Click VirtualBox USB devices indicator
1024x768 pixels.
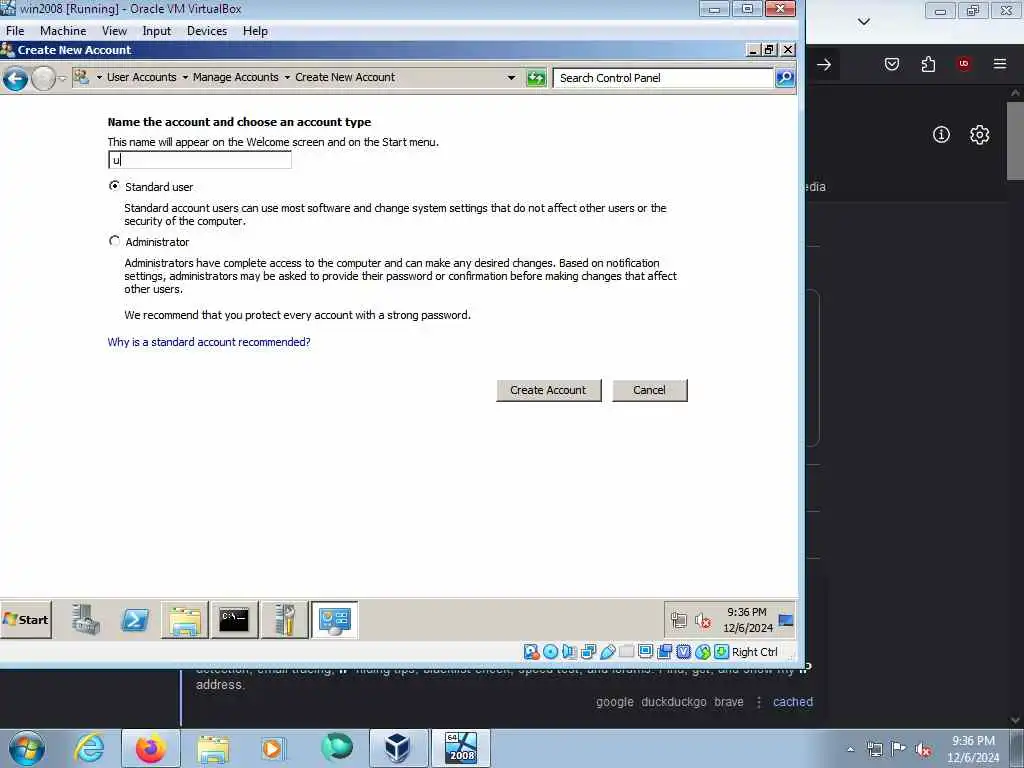[607, 651]
